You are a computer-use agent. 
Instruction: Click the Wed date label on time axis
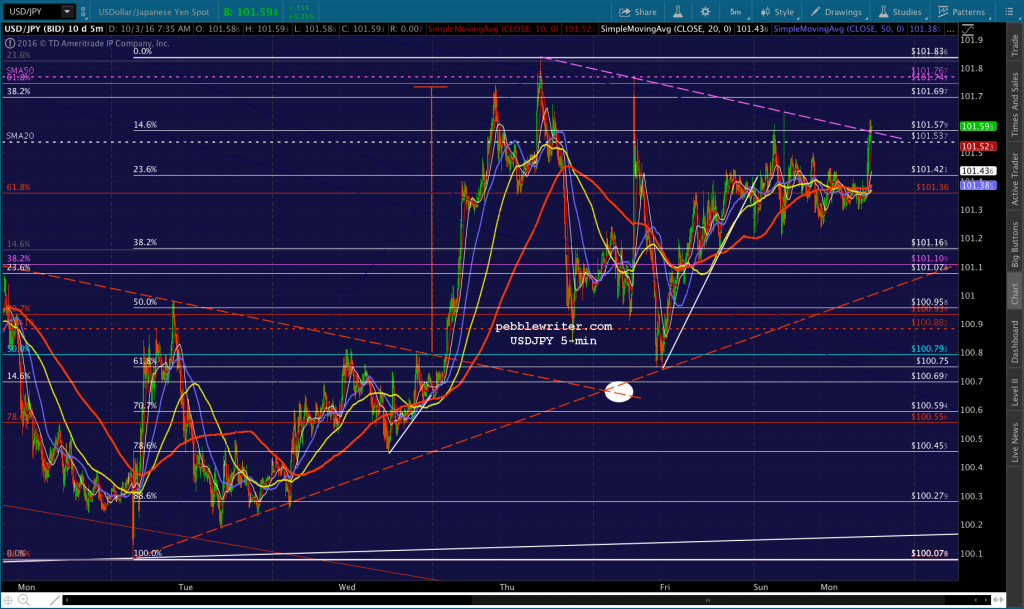point(347,587)
